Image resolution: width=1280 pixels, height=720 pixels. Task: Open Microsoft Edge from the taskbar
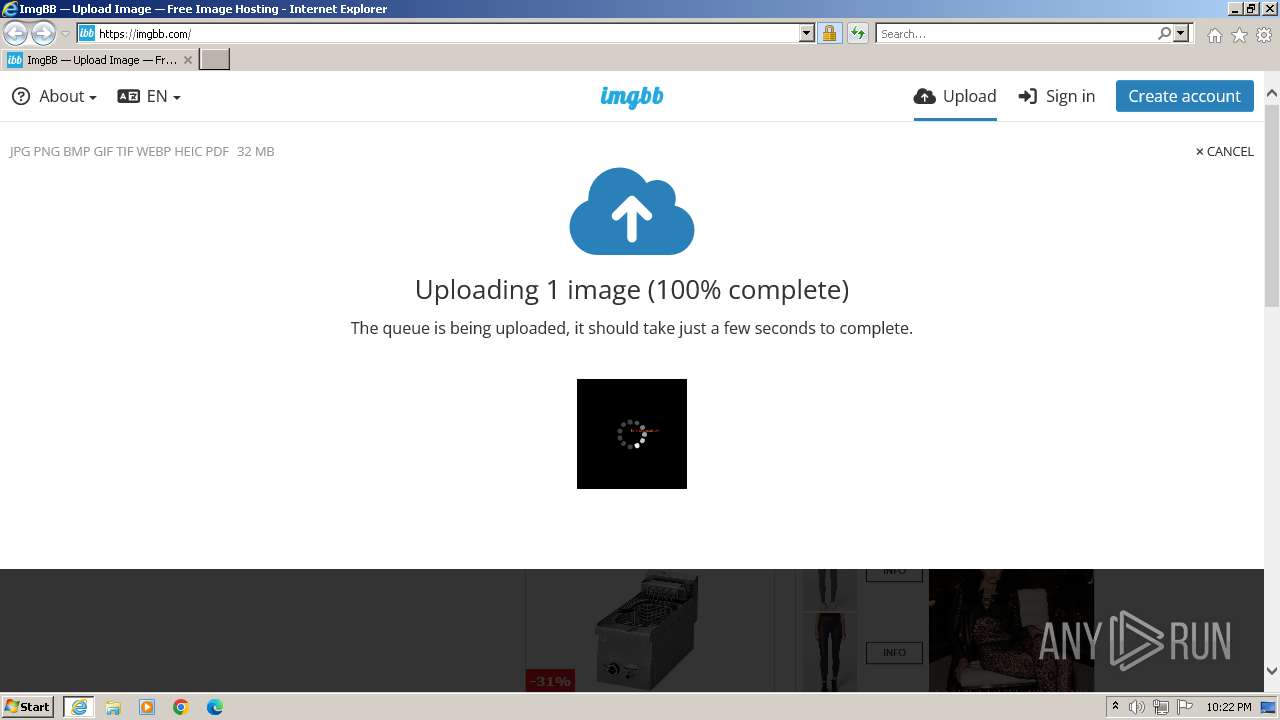(x=215, y=707)
